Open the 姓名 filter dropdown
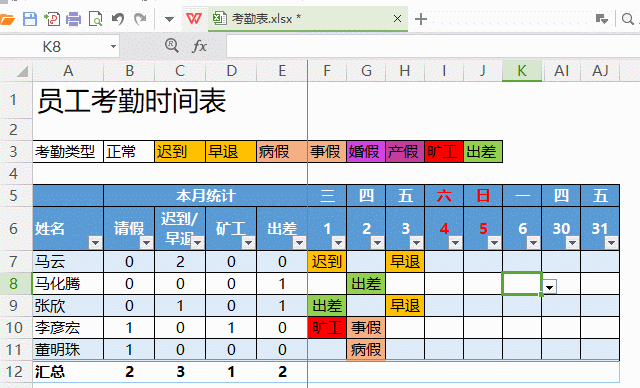 [96, 243]
